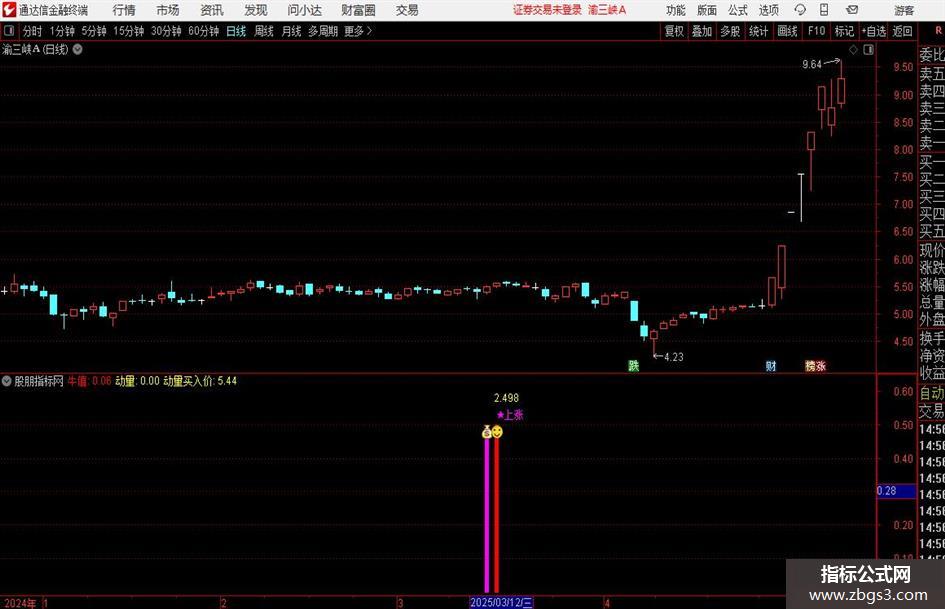Viewport: 945px width, 609px height.
Task: Open the 发现 menu
Action: pos(256,10)
